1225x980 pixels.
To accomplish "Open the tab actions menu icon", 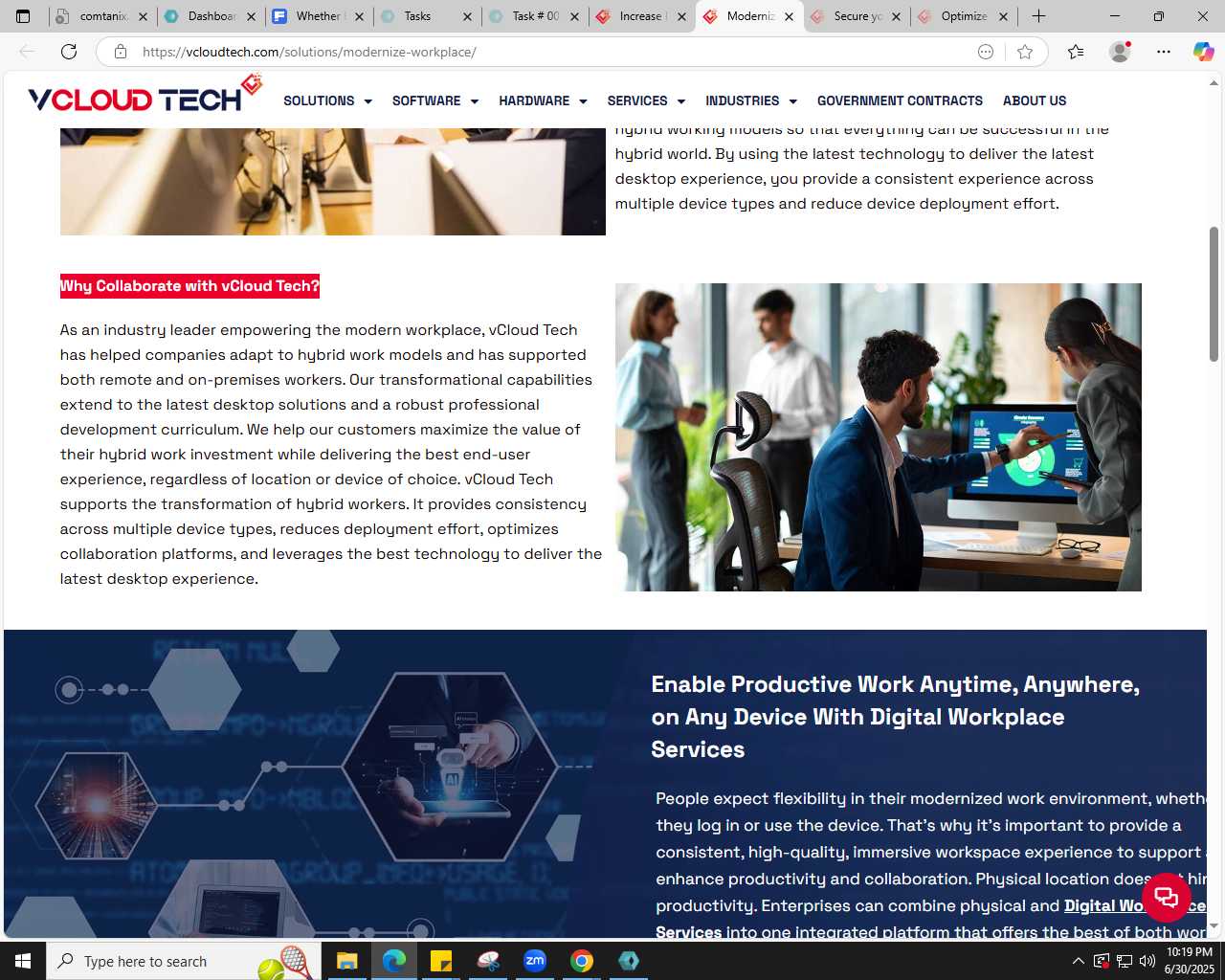I will 23,16.
